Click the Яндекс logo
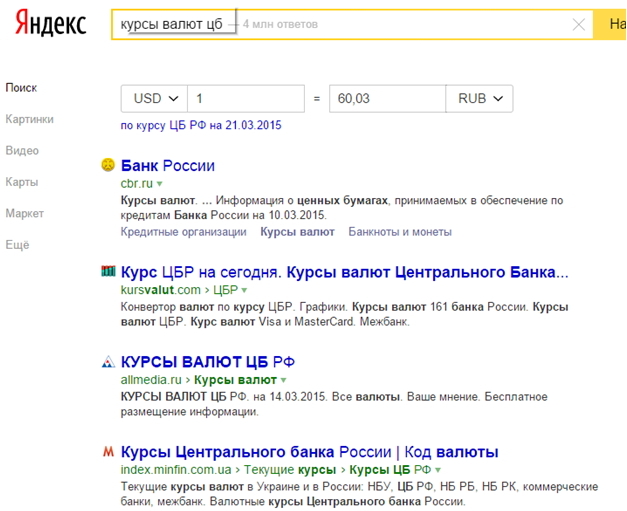This screenshot has height=511, width=627. (50, 24)
